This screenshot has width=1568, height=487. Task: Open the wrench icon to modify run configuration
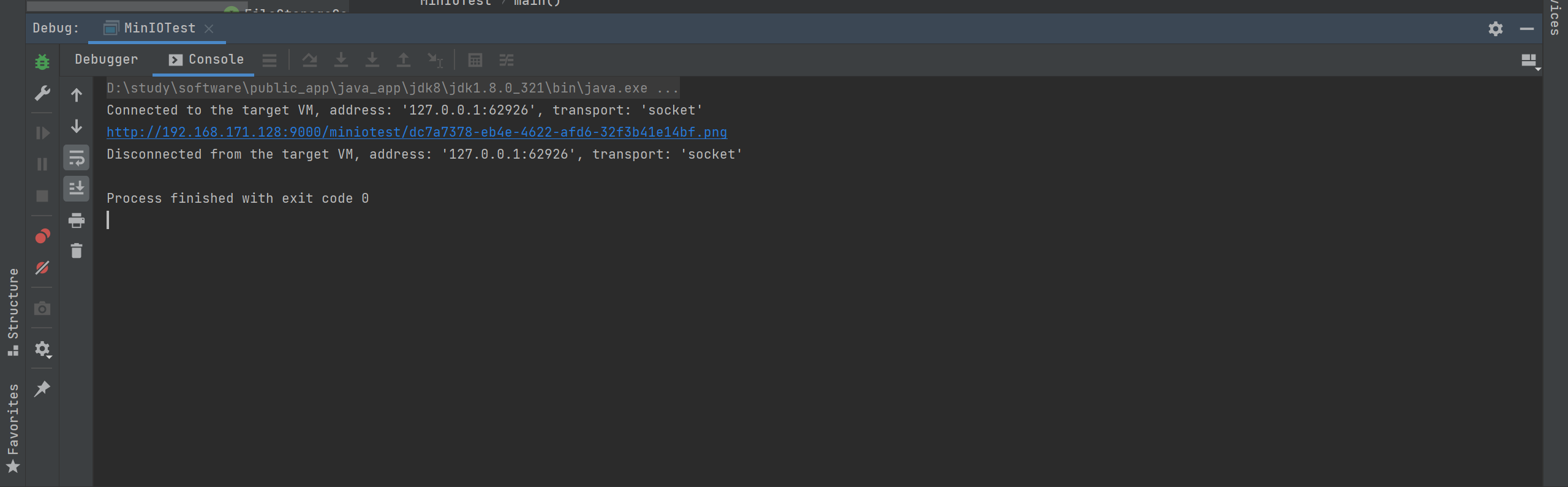[x=42, y=93]
